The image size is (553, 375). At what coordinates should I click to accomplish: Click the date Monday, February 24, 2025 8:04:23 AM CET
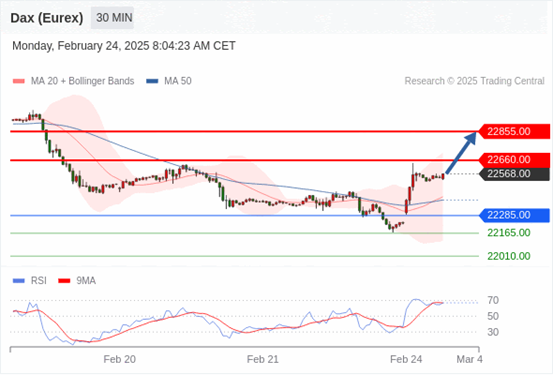(x=124, y=46)
